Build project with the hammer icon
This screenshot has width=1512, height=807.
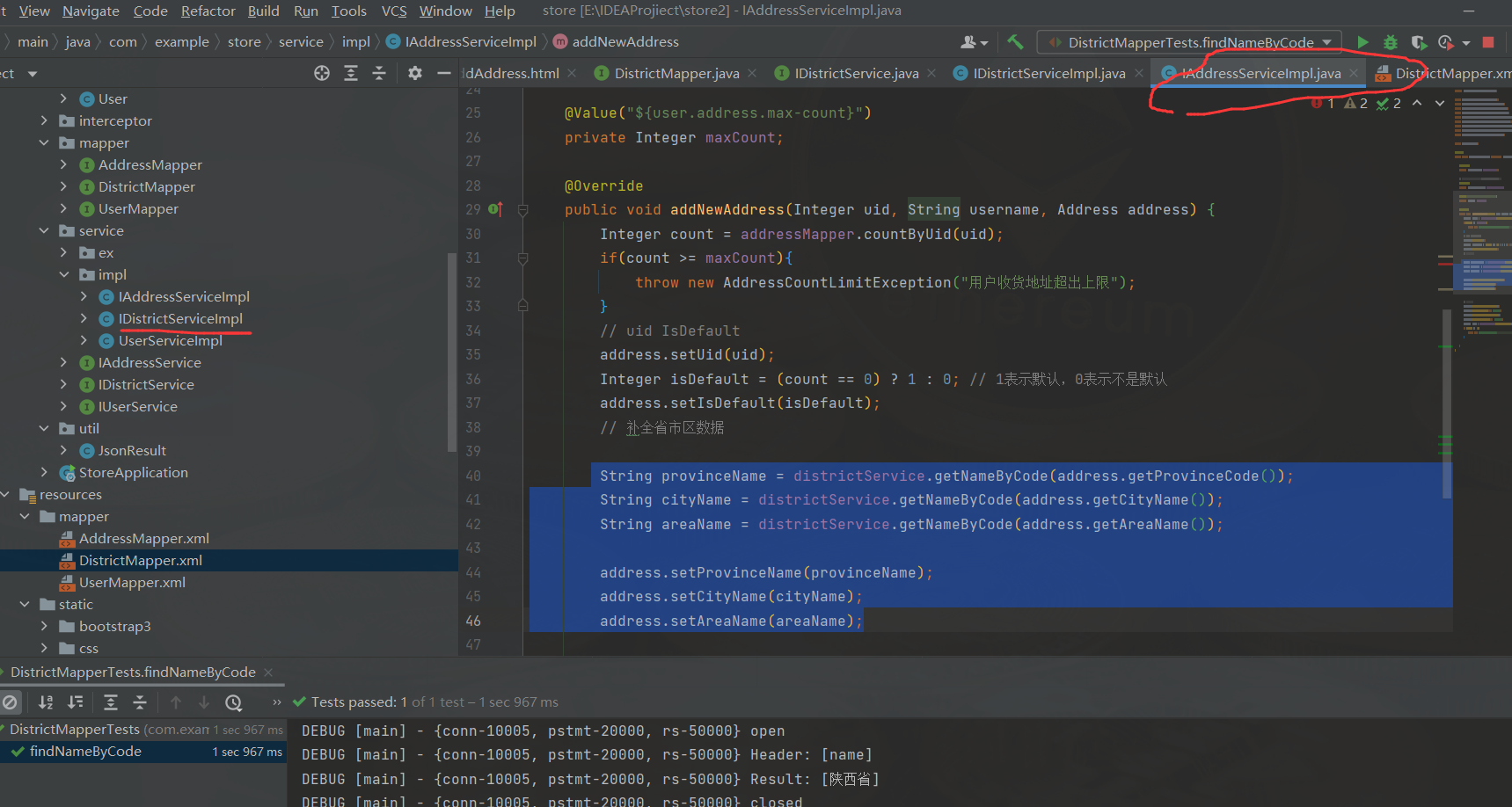tap(1015, 41)
